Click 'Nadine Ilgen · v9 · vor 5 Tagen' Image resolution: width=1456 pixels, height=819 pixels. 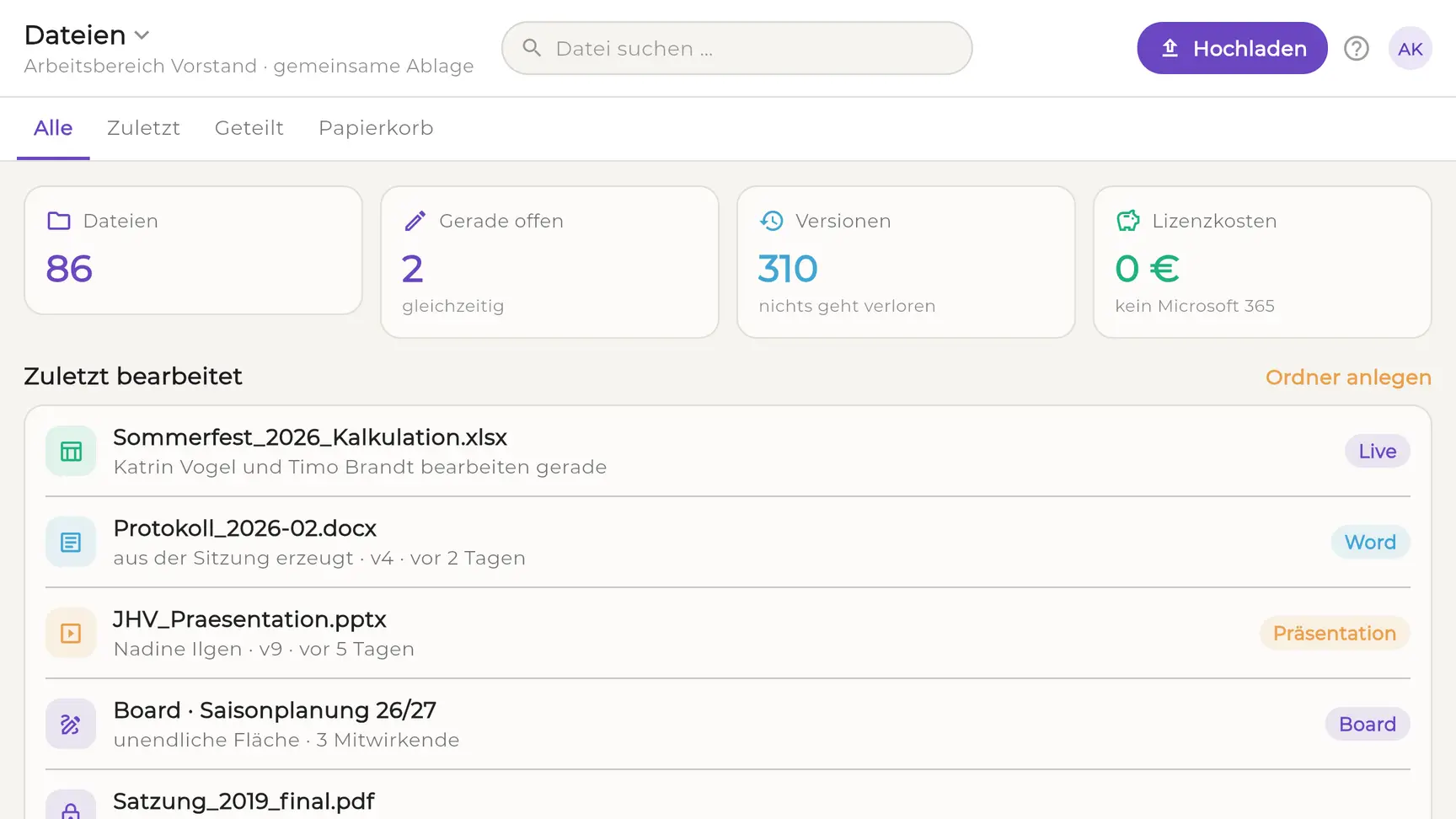pos(264,650)
